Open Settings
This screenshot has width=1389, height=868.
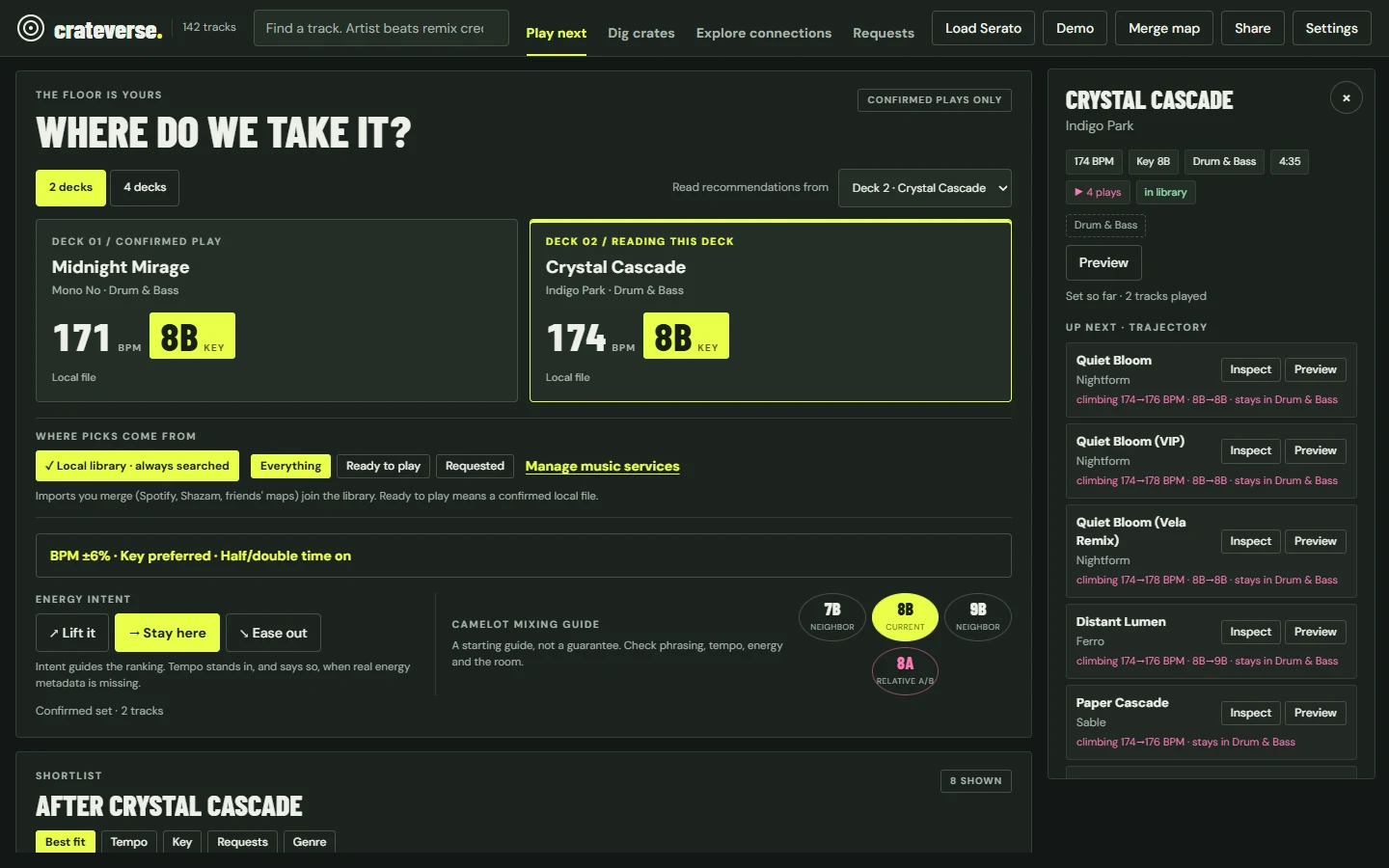click(1331, 28)
